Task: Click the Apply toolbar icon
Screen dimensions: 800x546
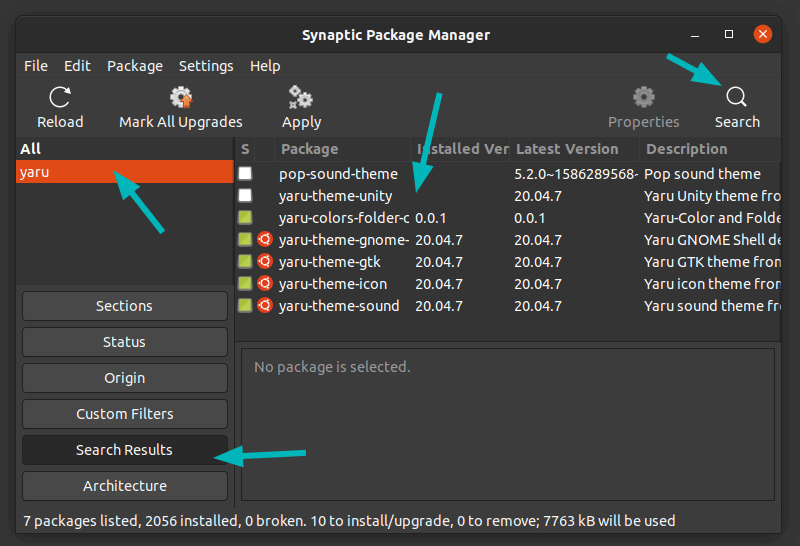Action: [301, 97]
